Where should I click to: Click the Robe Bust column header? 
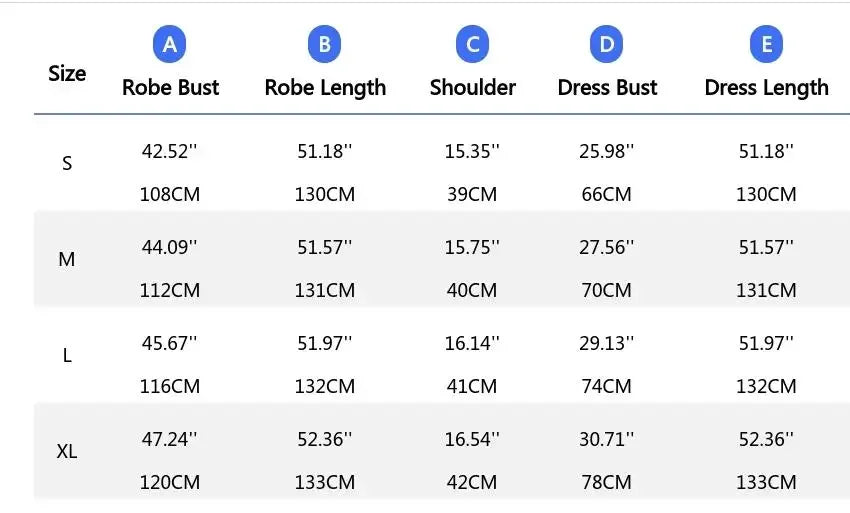click(170, 87)
